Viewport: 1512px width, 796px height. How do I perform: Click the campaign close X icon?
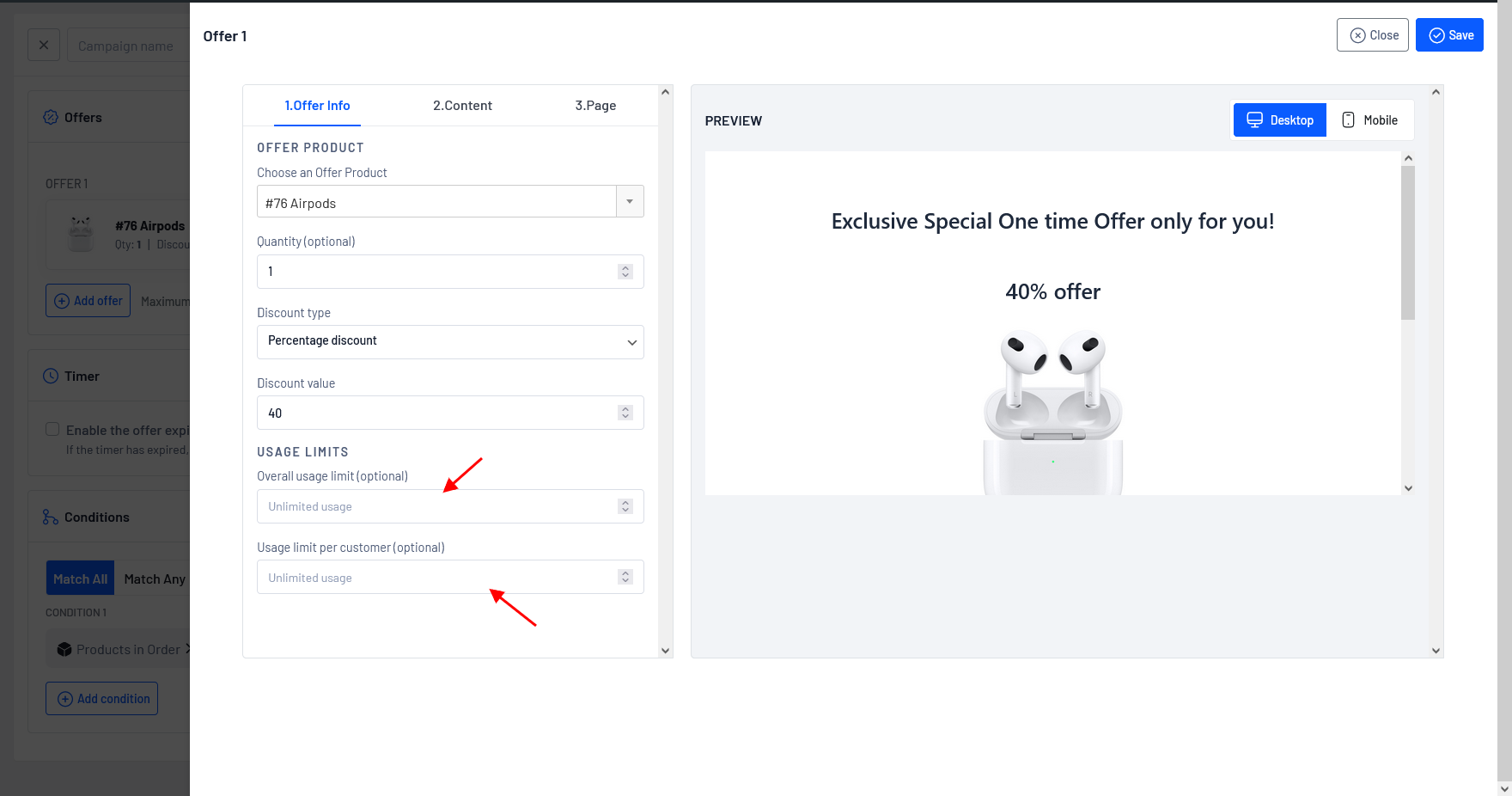[x=44, y=46]
